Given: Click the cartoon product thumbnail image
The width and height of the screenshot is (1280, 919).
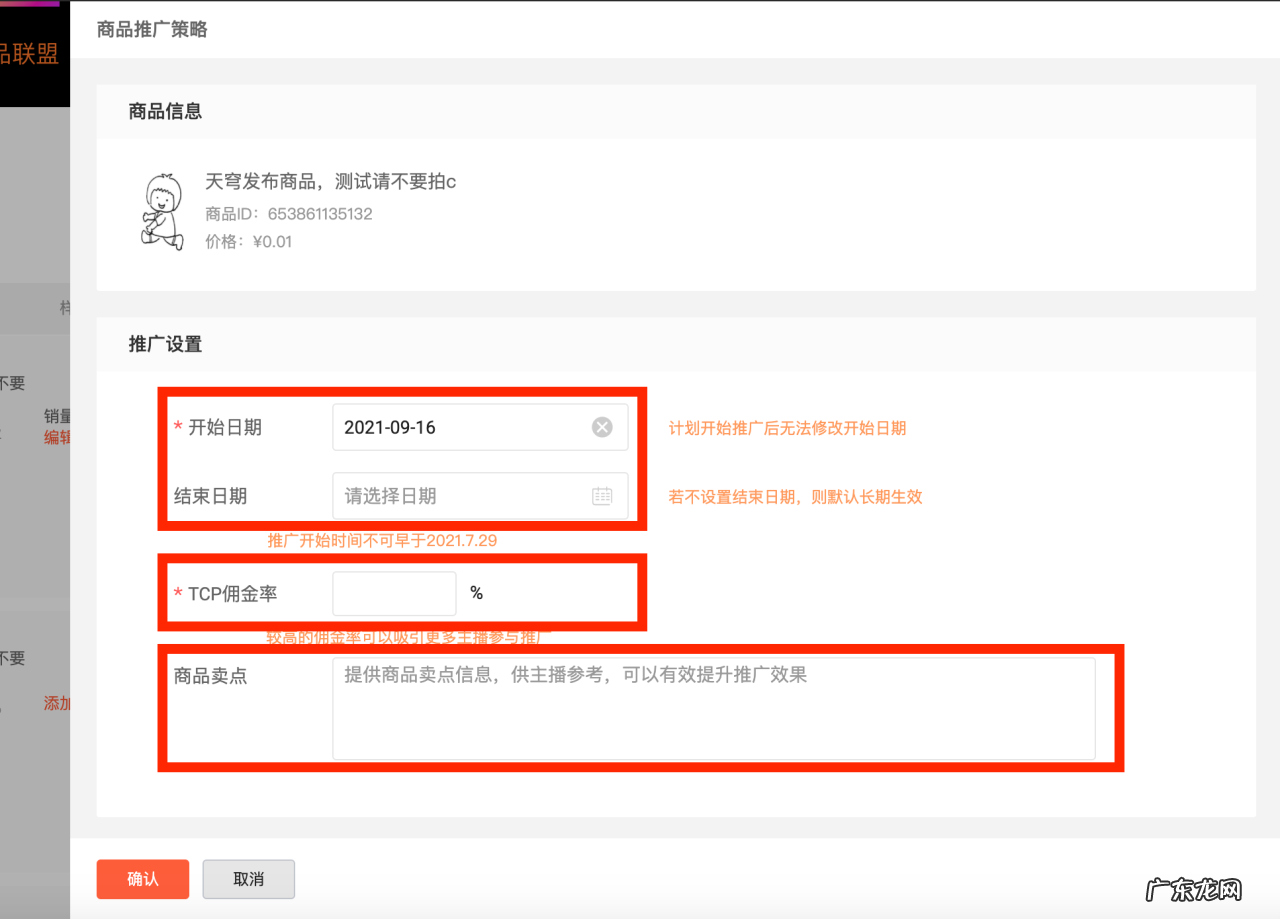Looking at the screenshot, I should tap(163, 209).
